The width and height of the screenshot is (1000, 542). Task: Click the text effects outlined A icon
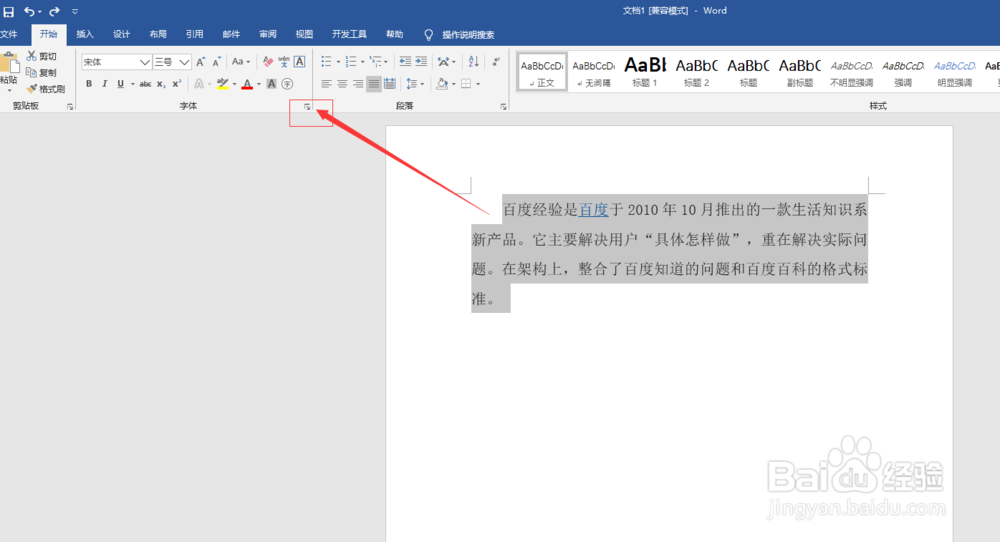[199, 84]
